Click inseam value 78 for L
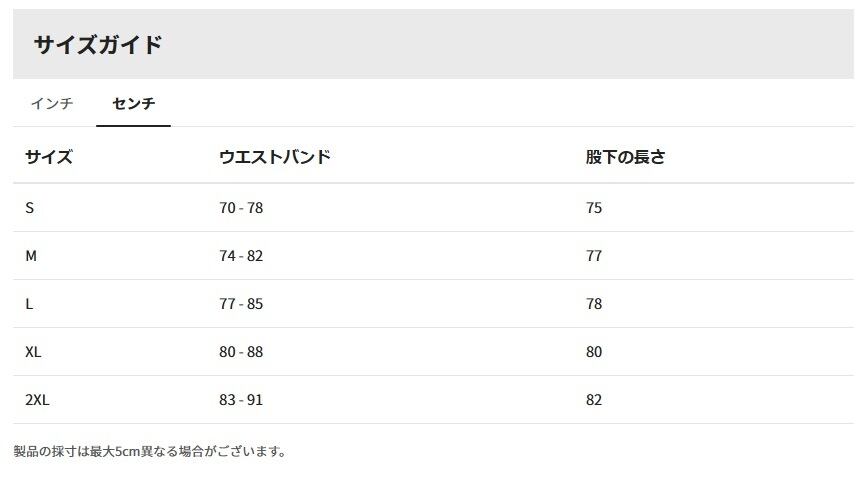The image size is (867, 490). point(594,304)
